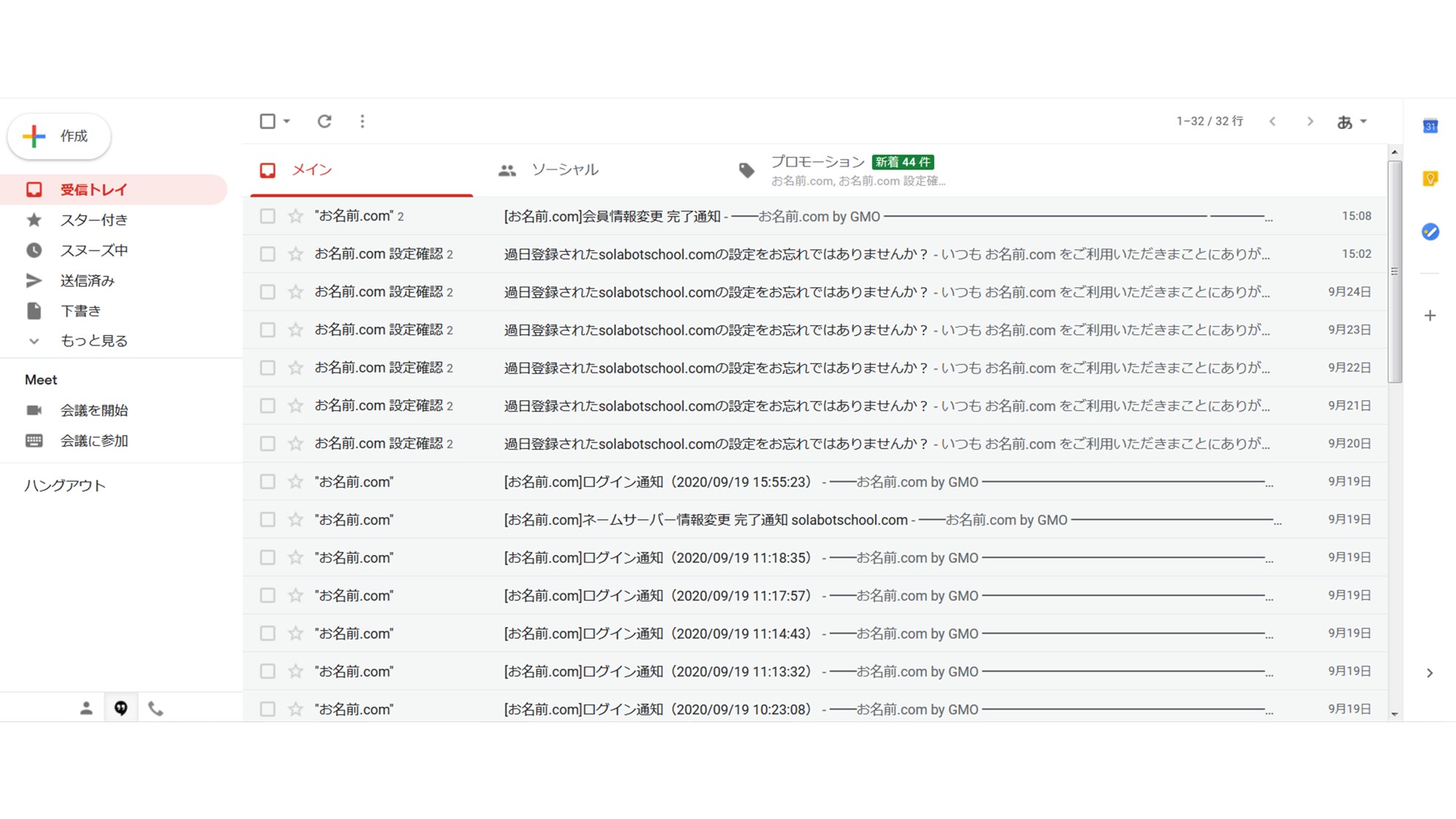Star the ログイン通知 11:18:35 email
The image size is (1456, 819).
(296, 558)
